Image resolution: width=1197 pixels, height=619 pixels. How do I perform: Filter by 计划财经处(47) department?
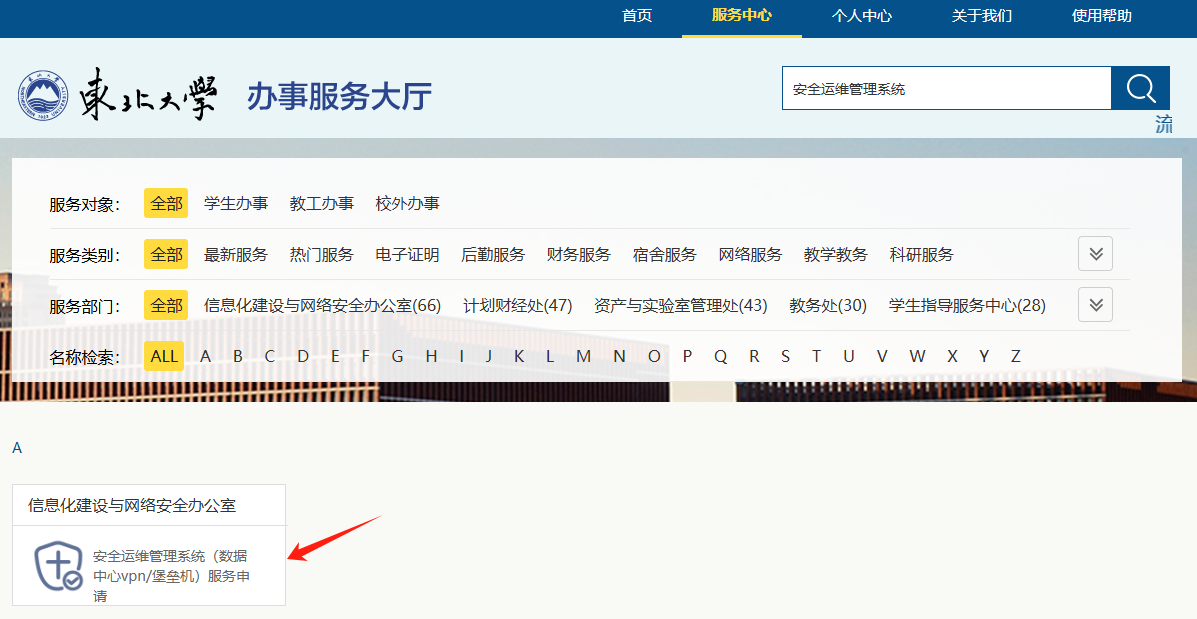tap(517, 305)
